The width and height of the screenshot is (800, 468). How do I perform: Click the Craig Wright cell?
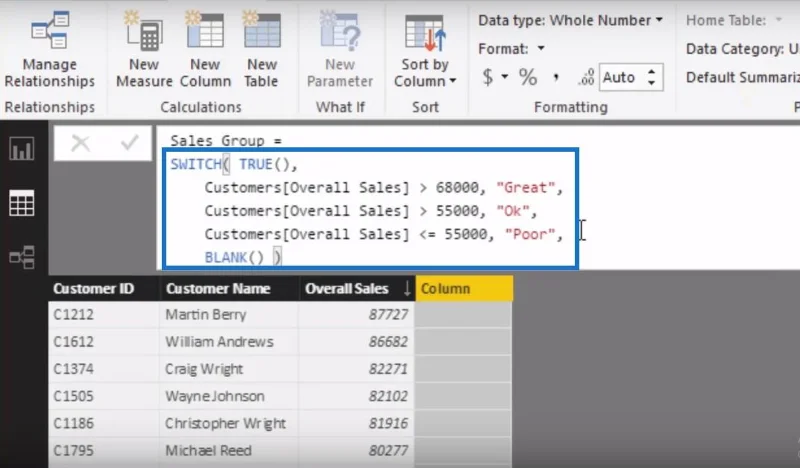click(x=229, y=368)
